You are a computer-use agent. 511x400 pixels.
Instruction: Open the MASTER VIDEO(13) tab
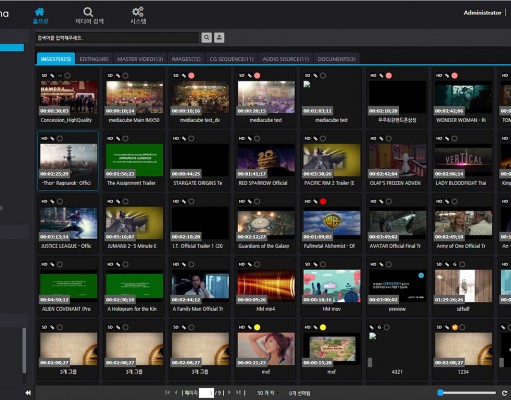tap(140, 59)
